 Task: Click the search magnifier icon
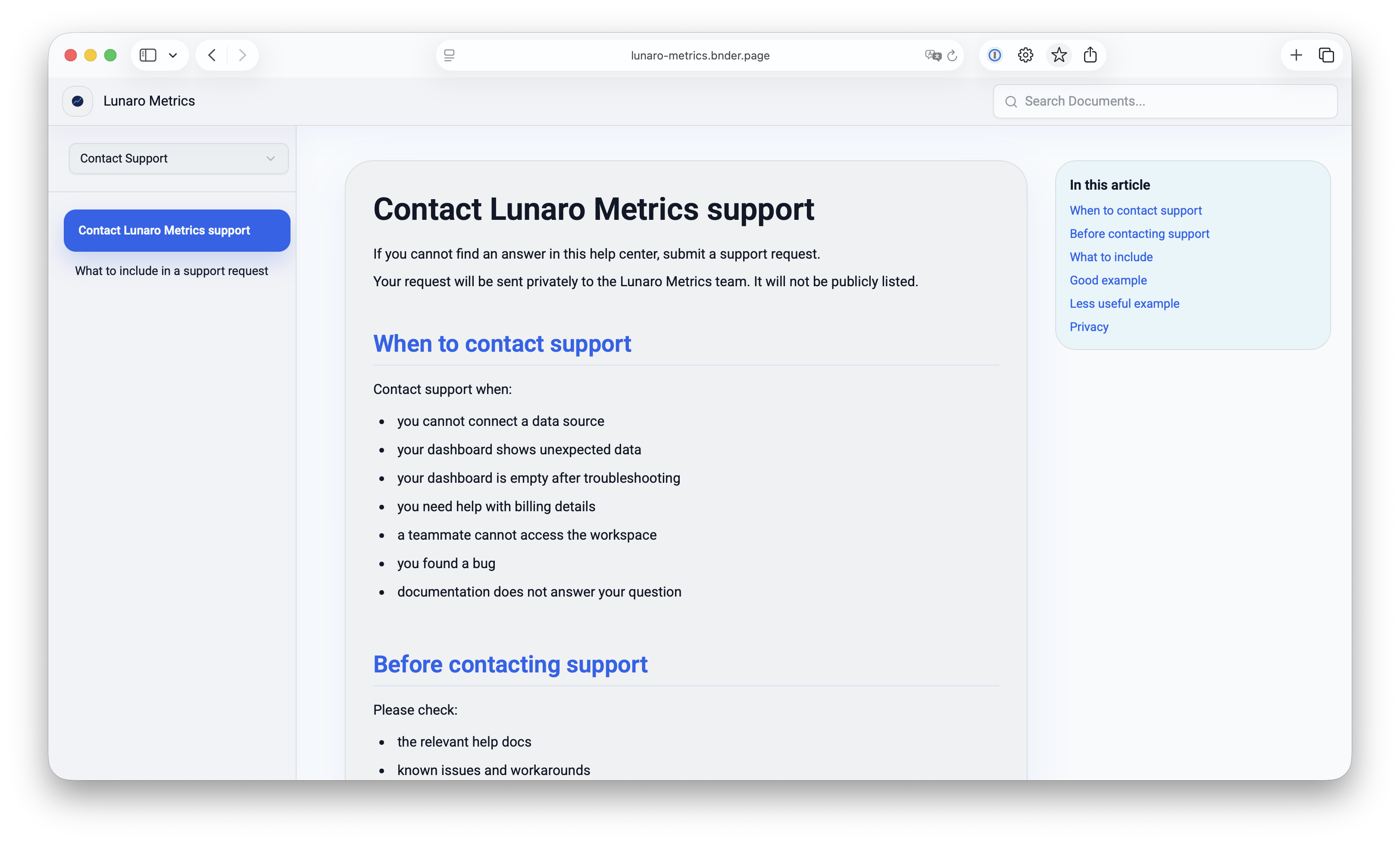1011,102
